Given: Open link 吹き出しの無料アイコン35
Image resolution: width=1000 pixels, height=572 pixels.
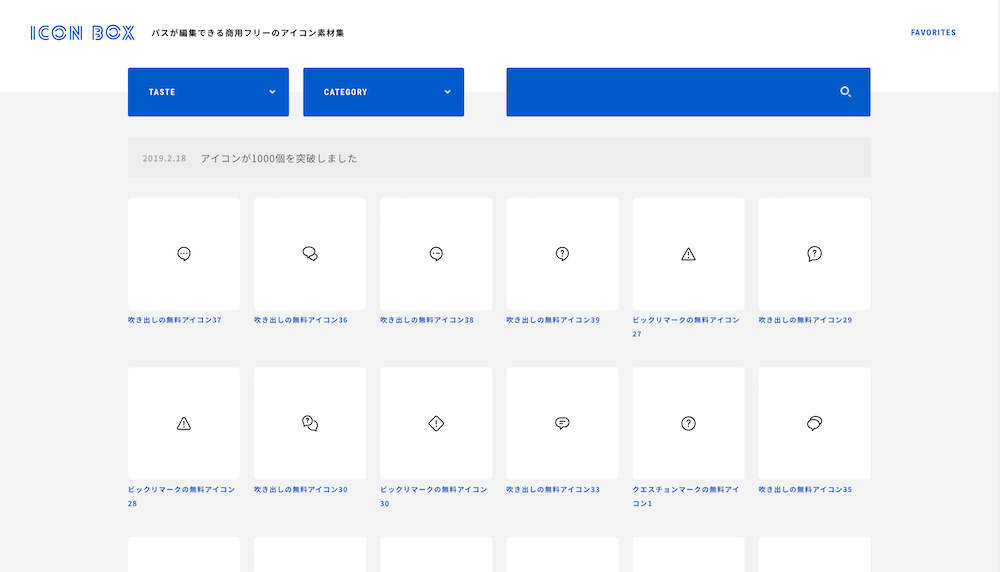Looking at the screenshot, I should (x=805, y=490).
